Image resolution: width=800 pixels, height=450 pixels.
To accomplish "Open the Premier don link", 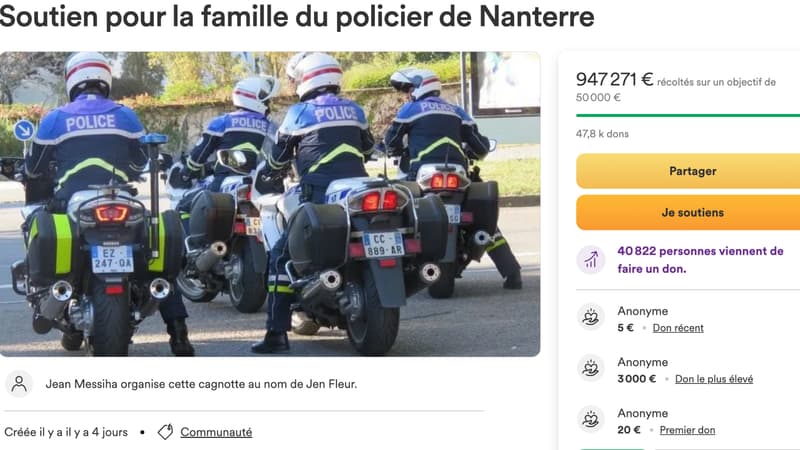I will pyautogui.click(x=687, y=430).
